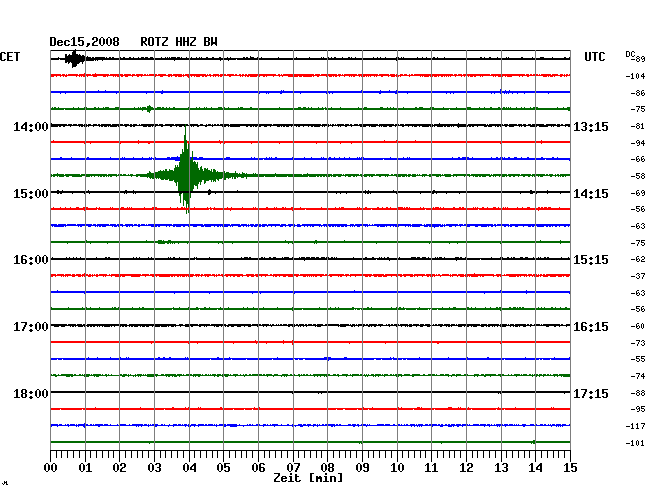Image resolution: width=650 pixels, height=494 pixels.
Task: Click the 14:15 UTC time label
Action: point(591,194)
